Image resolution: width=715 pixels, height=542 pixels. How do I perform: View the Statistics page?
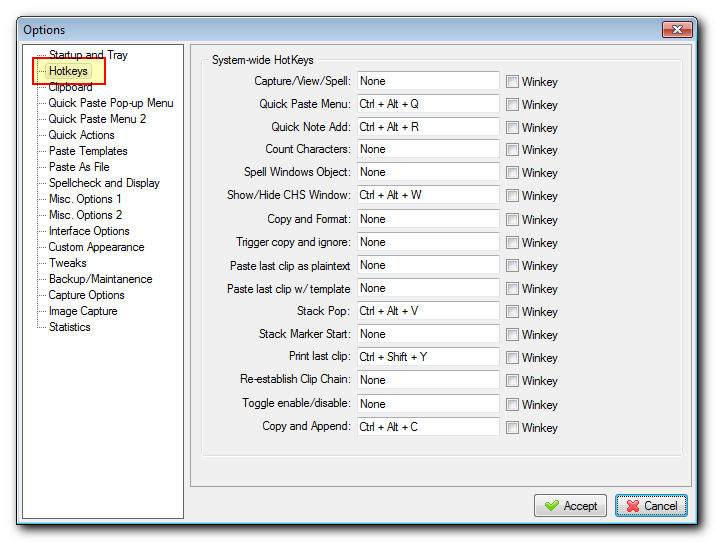coord(69,327)
